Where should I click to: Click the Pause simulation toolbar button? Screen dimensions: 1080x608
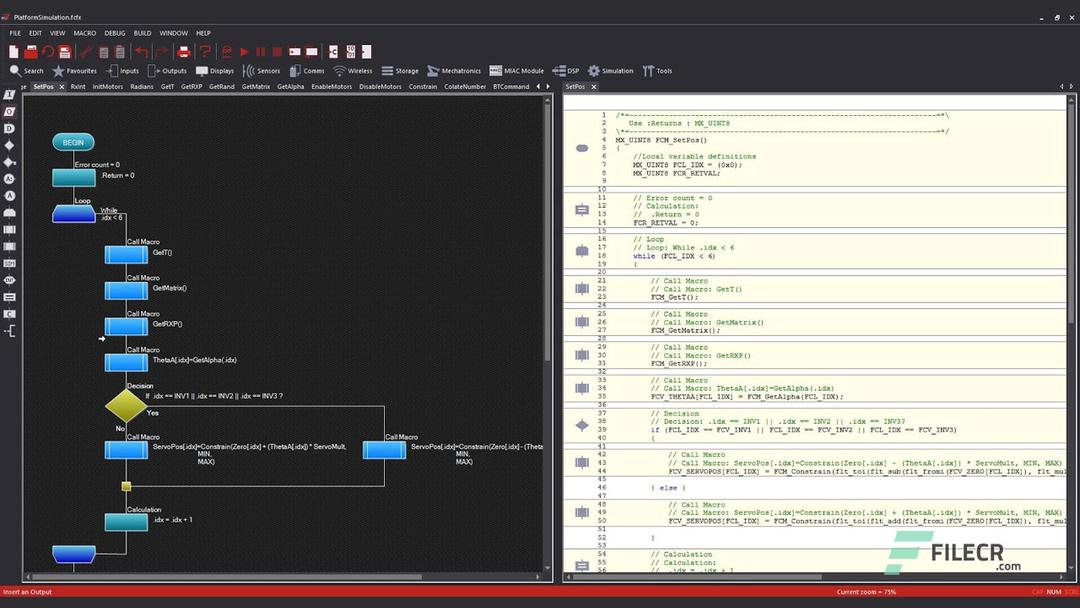pos(262,51)
